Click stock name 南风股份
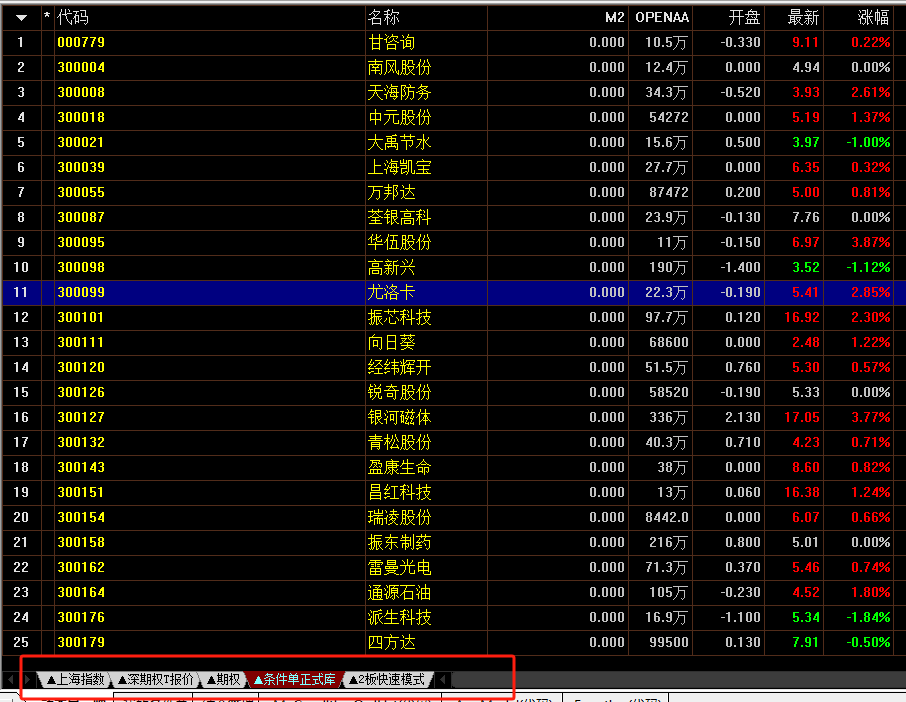This screenshot has width=906, height=702. pyautogui.click(x=399, y=67)
